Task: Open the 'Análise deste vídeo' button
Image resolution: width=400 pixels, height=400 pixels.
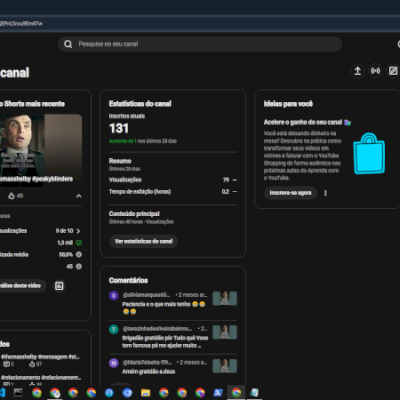Action: coord(22,286)
